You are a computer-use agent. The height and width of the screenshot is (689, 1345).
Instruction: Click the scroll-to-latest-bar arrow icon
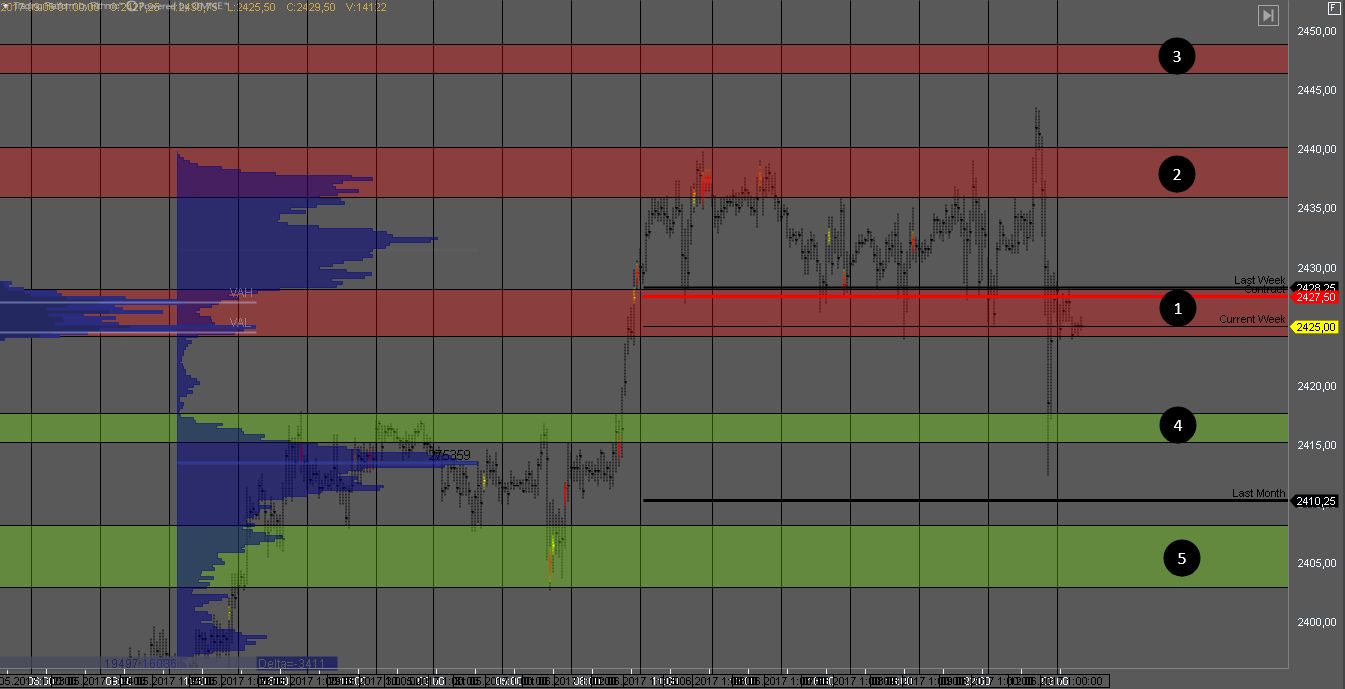1268,15
